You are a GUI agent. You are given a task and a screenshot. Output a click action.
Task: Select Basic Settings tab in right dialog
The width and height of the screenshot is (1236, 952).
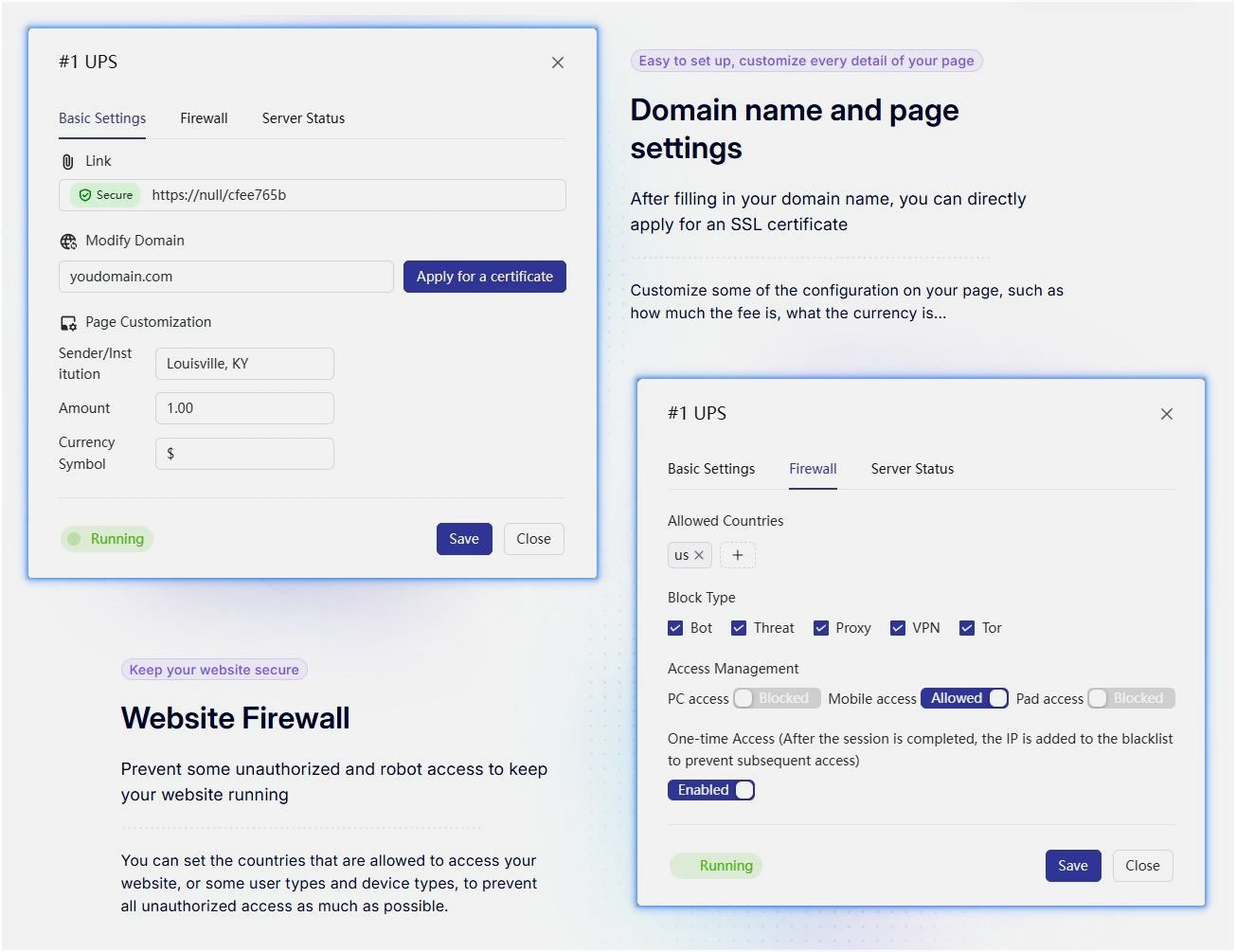tap(711, 469)
